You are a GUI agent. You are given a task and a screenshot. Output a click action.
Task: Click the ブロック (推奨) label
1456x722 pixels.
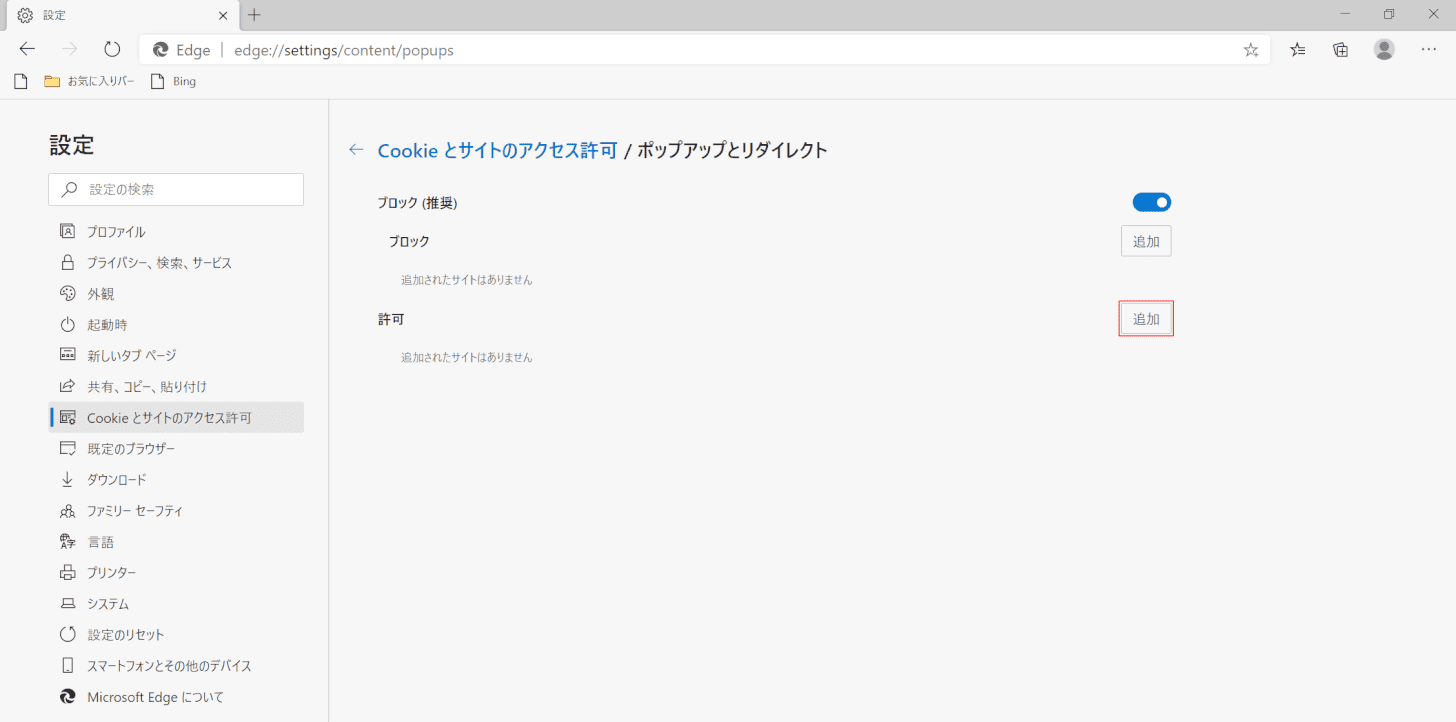[x=417, y=203]
